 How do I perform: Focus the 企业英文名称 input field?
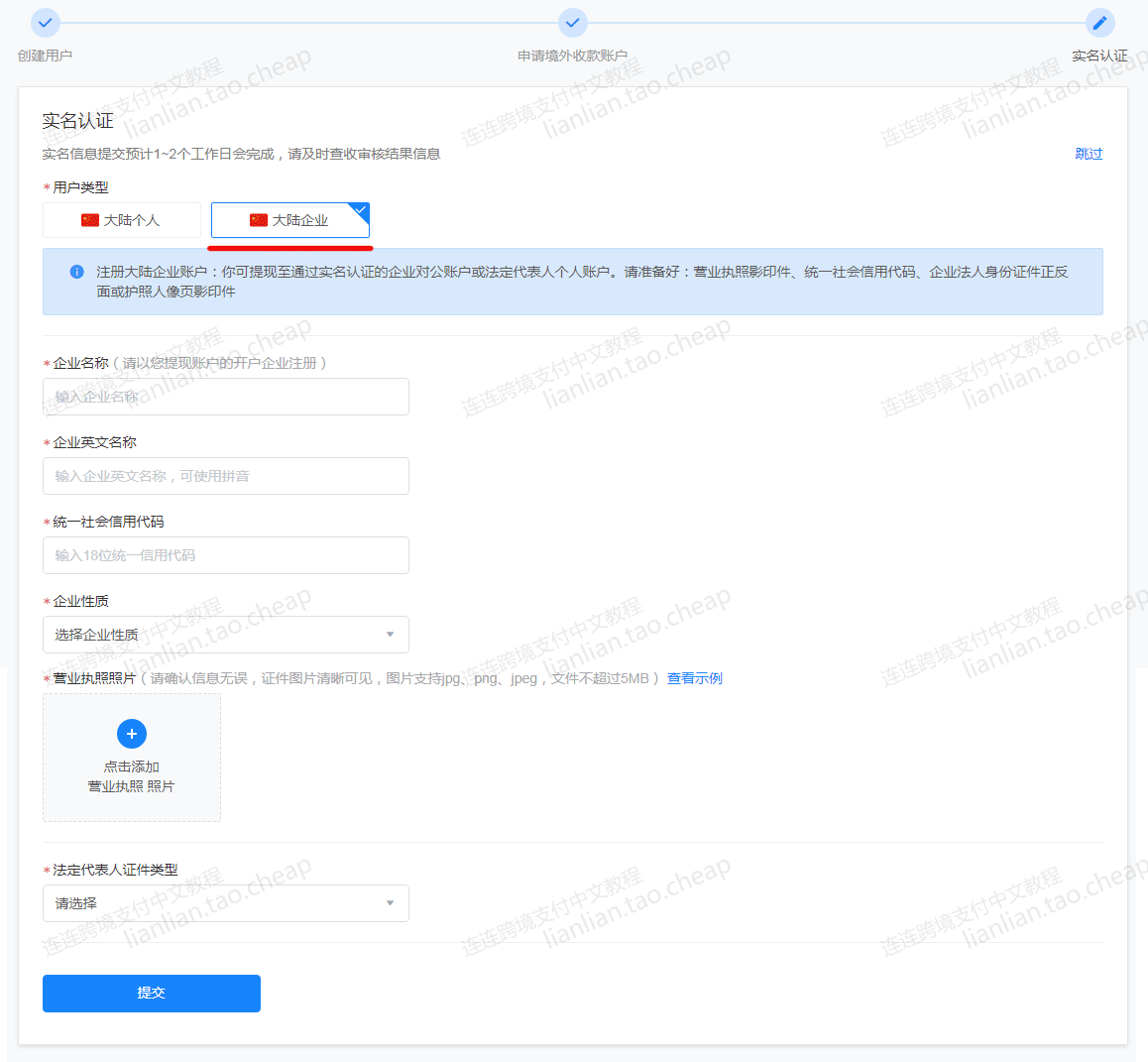click(x=225, y=476)
